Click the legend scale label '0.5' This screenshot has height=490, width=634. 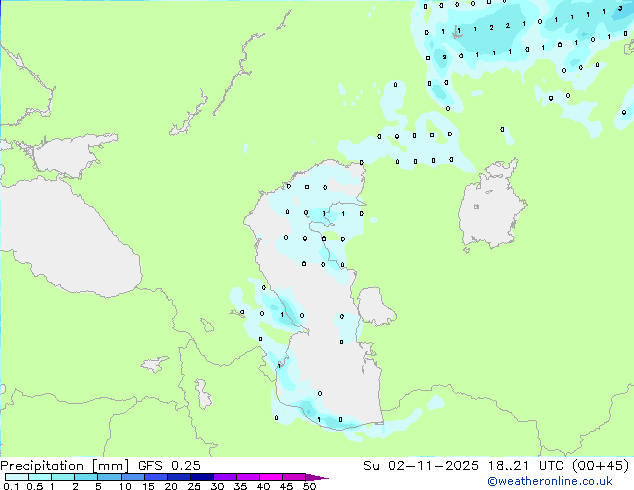pyautogui.click(x=35, y=486)
